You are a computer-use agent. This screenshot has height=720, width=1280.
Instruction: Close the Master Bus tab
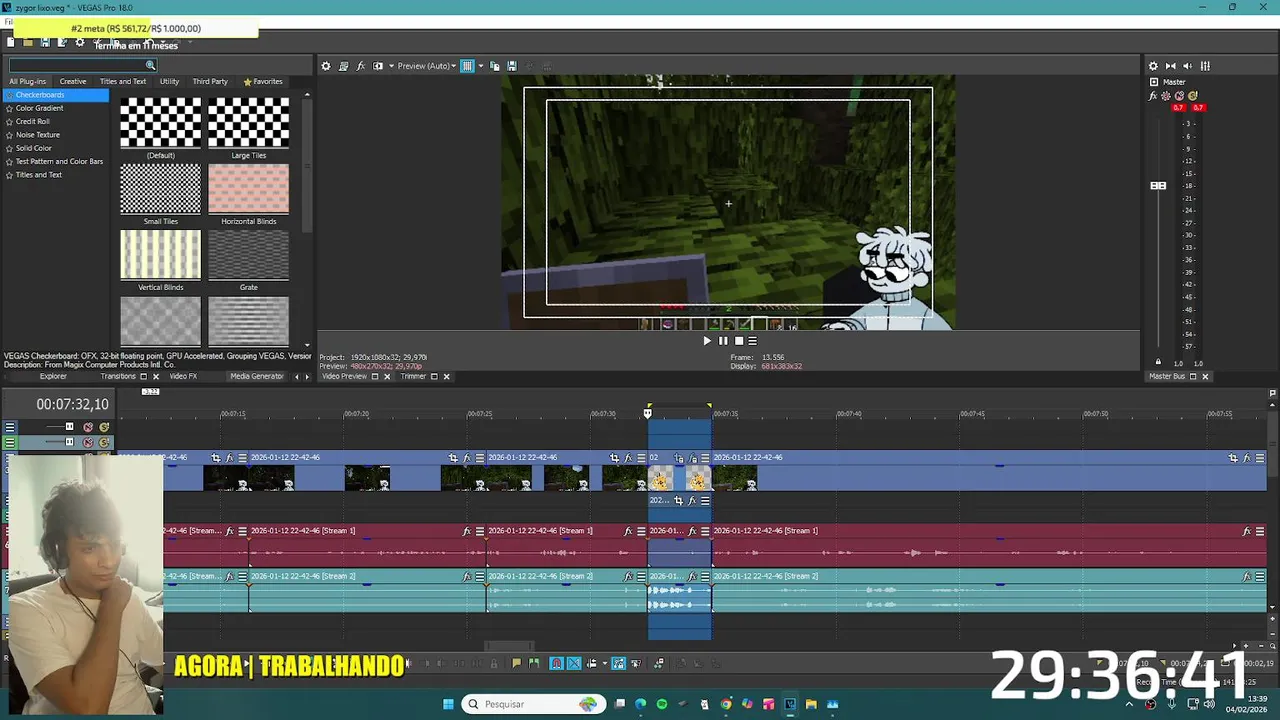point(1205,377)
